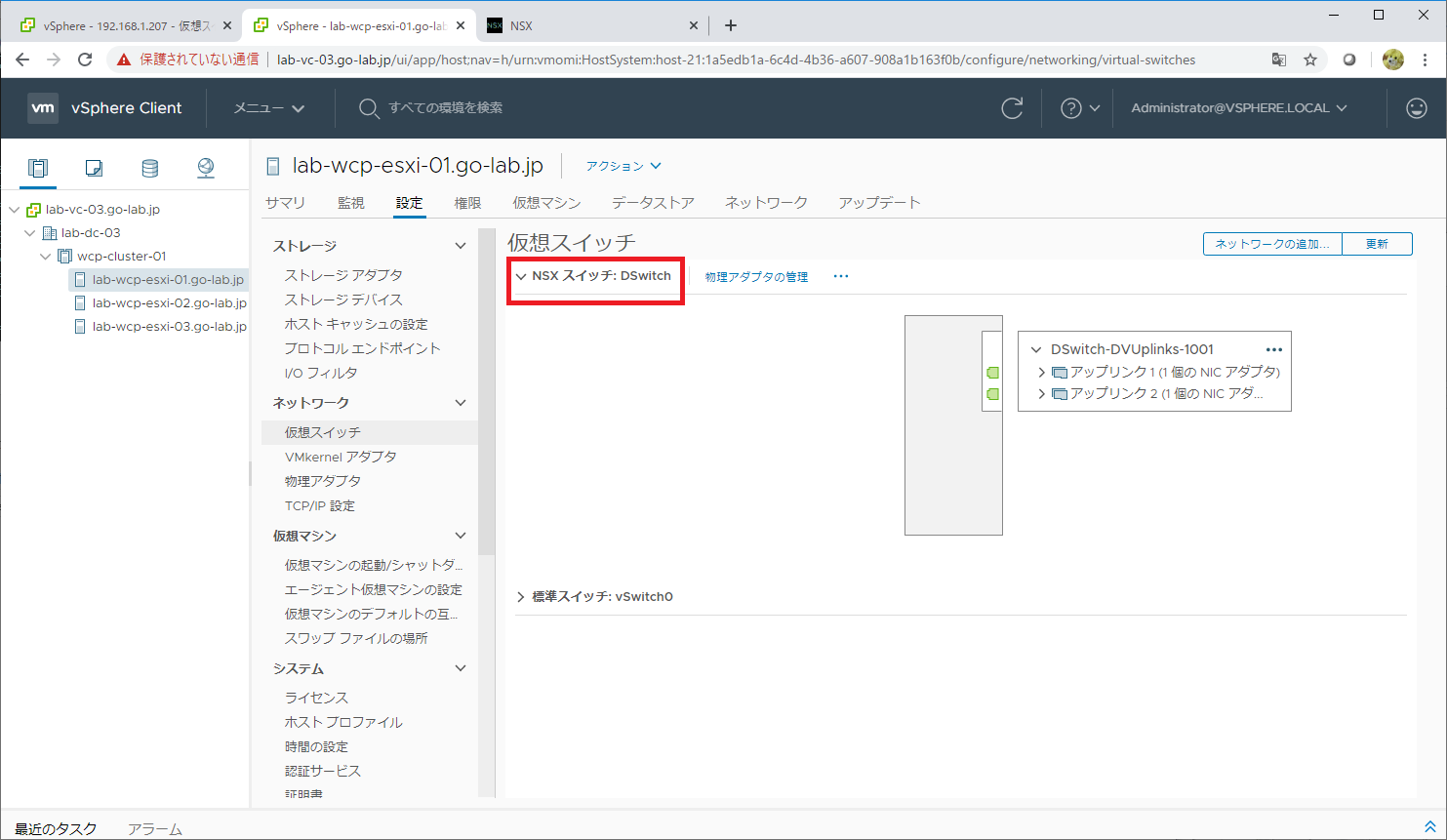Collapse the DSwitch-DVUplinks-1001 group
The image size is (1447, 840).
(x=1036, y=349)
